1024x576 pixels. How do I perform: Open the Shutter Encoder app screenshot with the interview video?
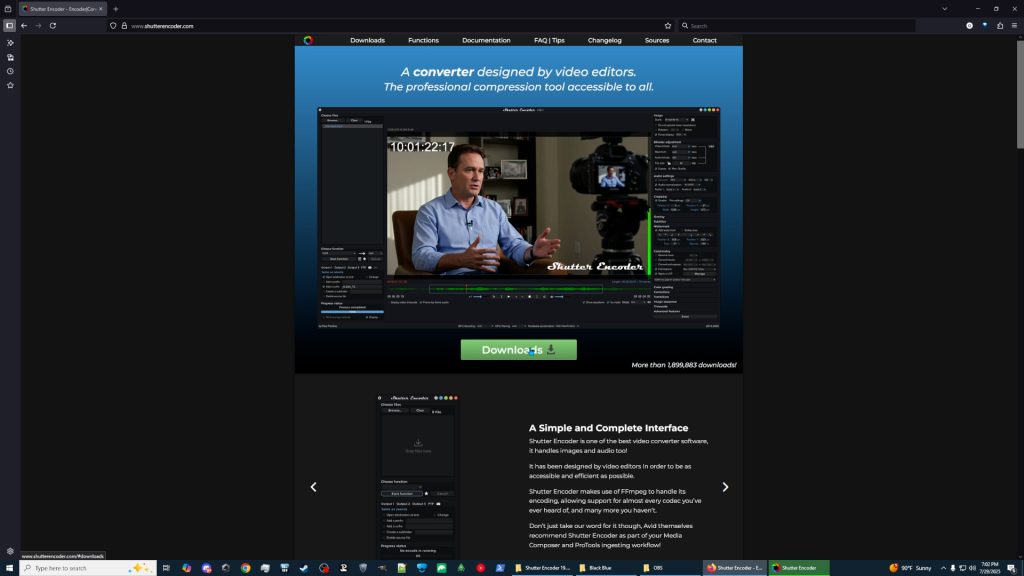coord(519,217)
